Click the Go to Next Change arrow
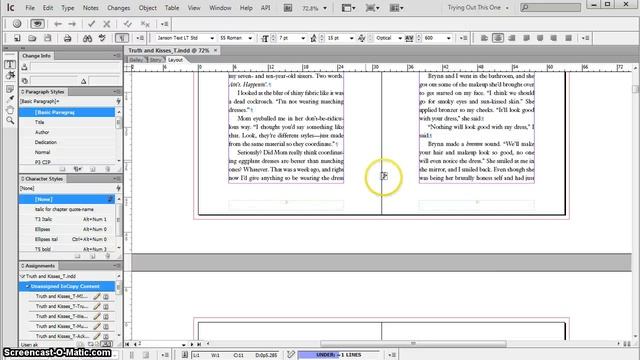Image resolution: width=640 pixels, height=360 pixels. coord(72,24)
